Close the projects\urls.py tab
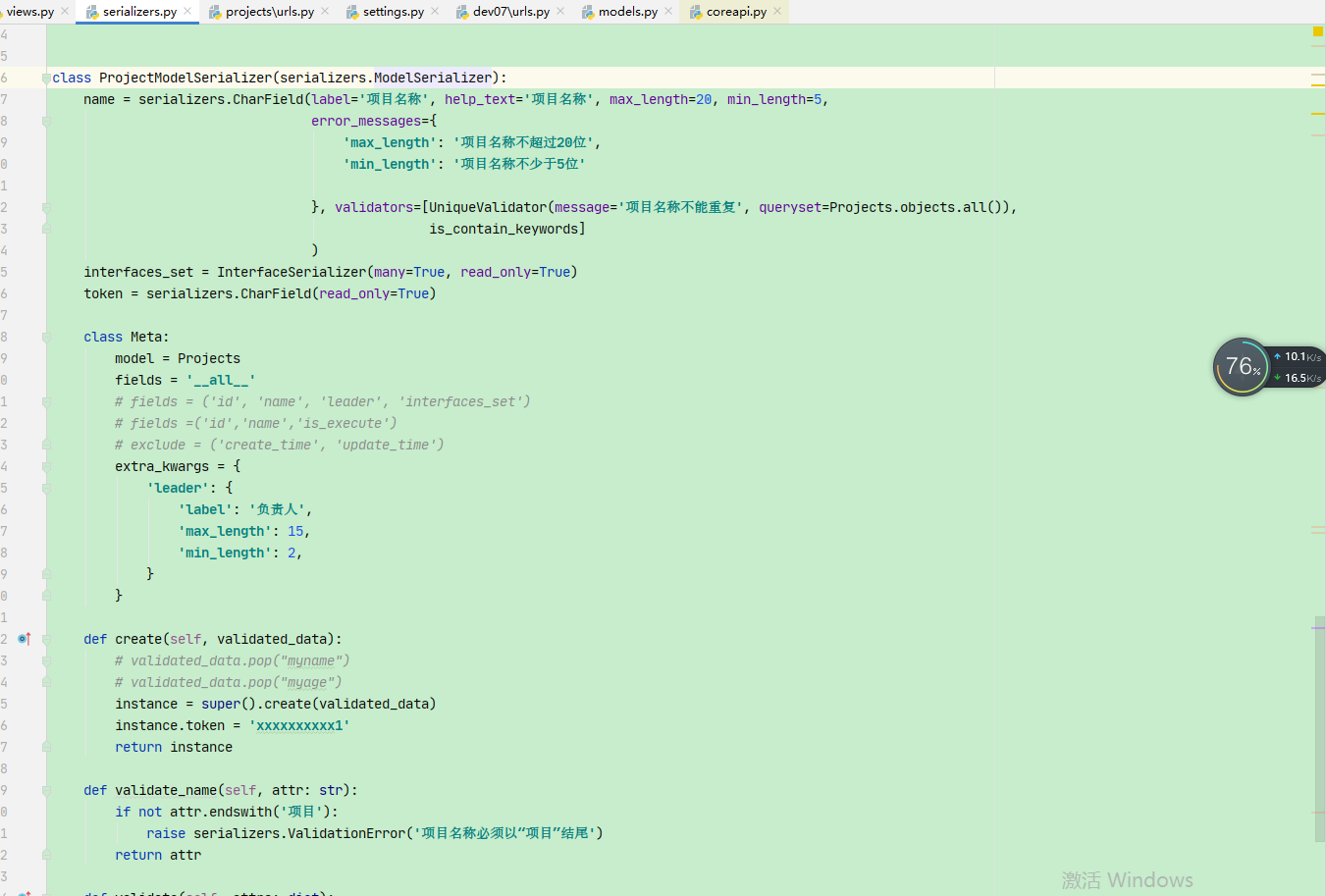The width and height of the screenshot is (1326, 896). pyautogui.click(x=325, y=12)
